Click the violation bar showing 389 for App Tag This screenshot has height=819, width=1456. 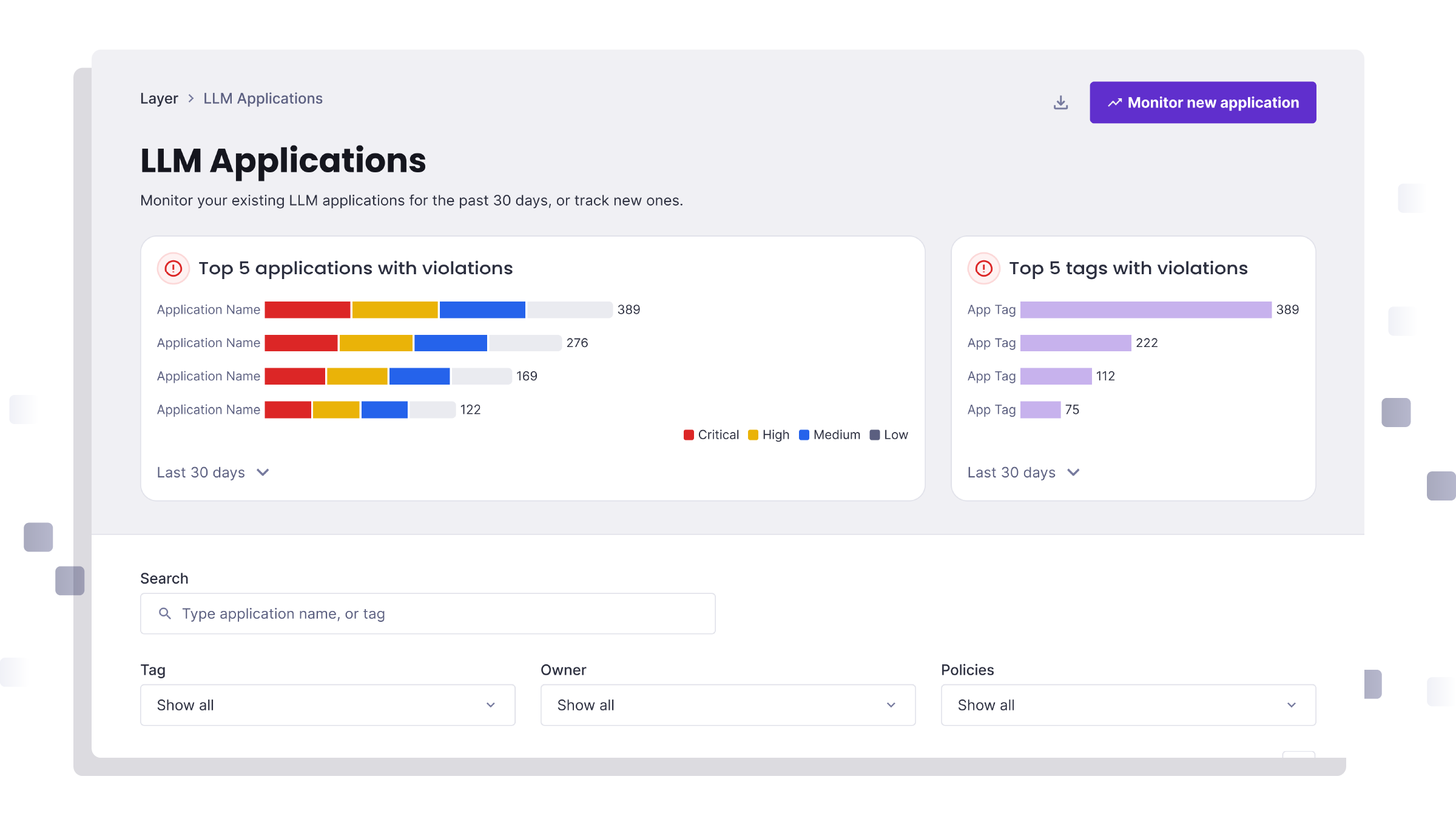[1145, 309]
